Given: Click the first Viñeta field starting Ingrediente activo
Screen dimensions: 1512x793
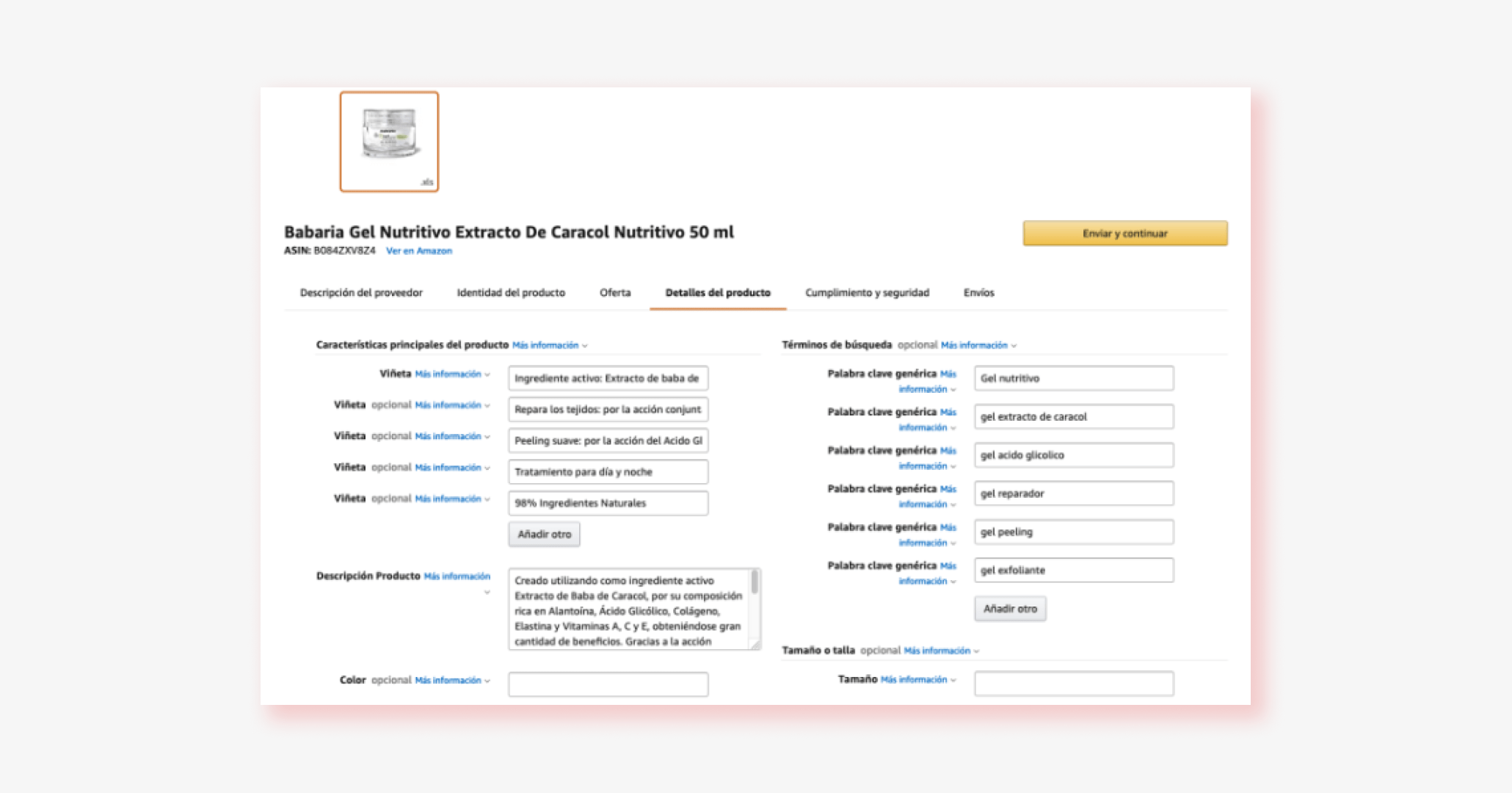Looking at the screenshot, I should click(608, 377).
